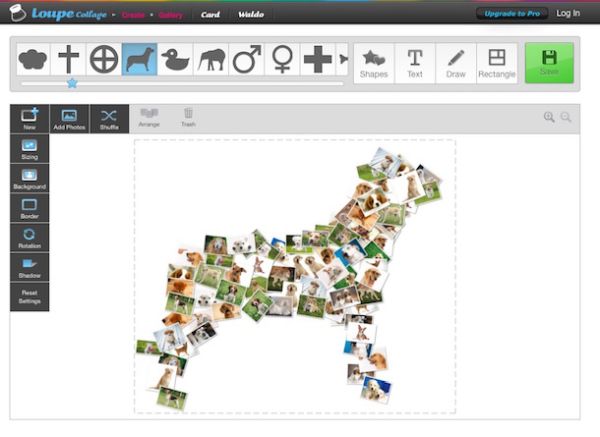Viewport: 600px width, 437px height.
Task: Zoom in on the collage canvas
Action: [549, 117]
